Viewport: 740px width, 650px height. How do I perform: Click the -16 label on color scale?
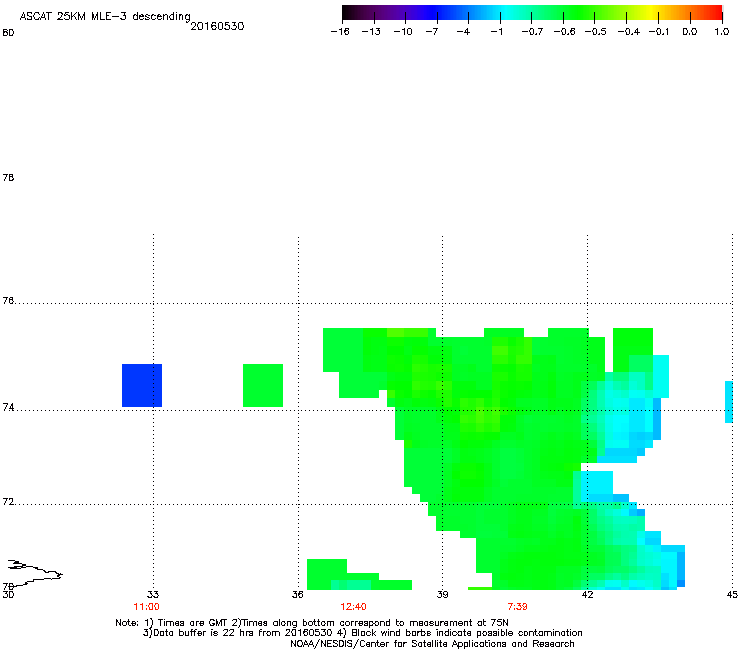[x=340, y=32]
